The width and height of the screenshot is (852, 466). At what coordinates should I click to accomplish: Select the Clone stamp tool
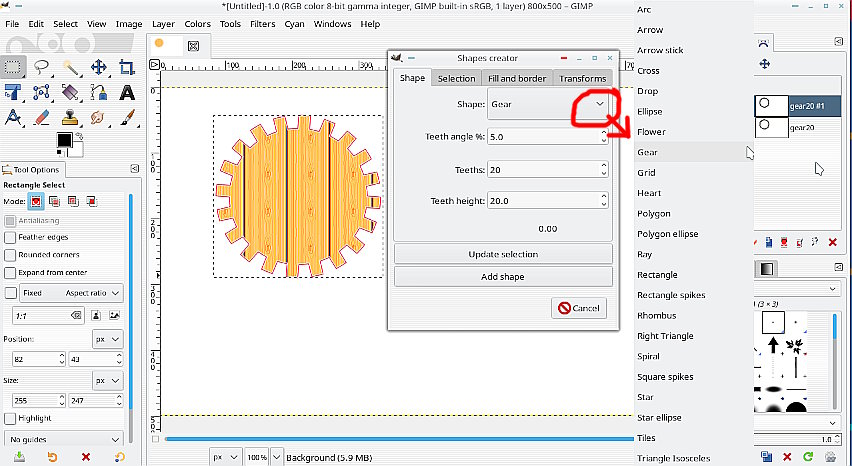pyautogui.click(x=70, y=117)
